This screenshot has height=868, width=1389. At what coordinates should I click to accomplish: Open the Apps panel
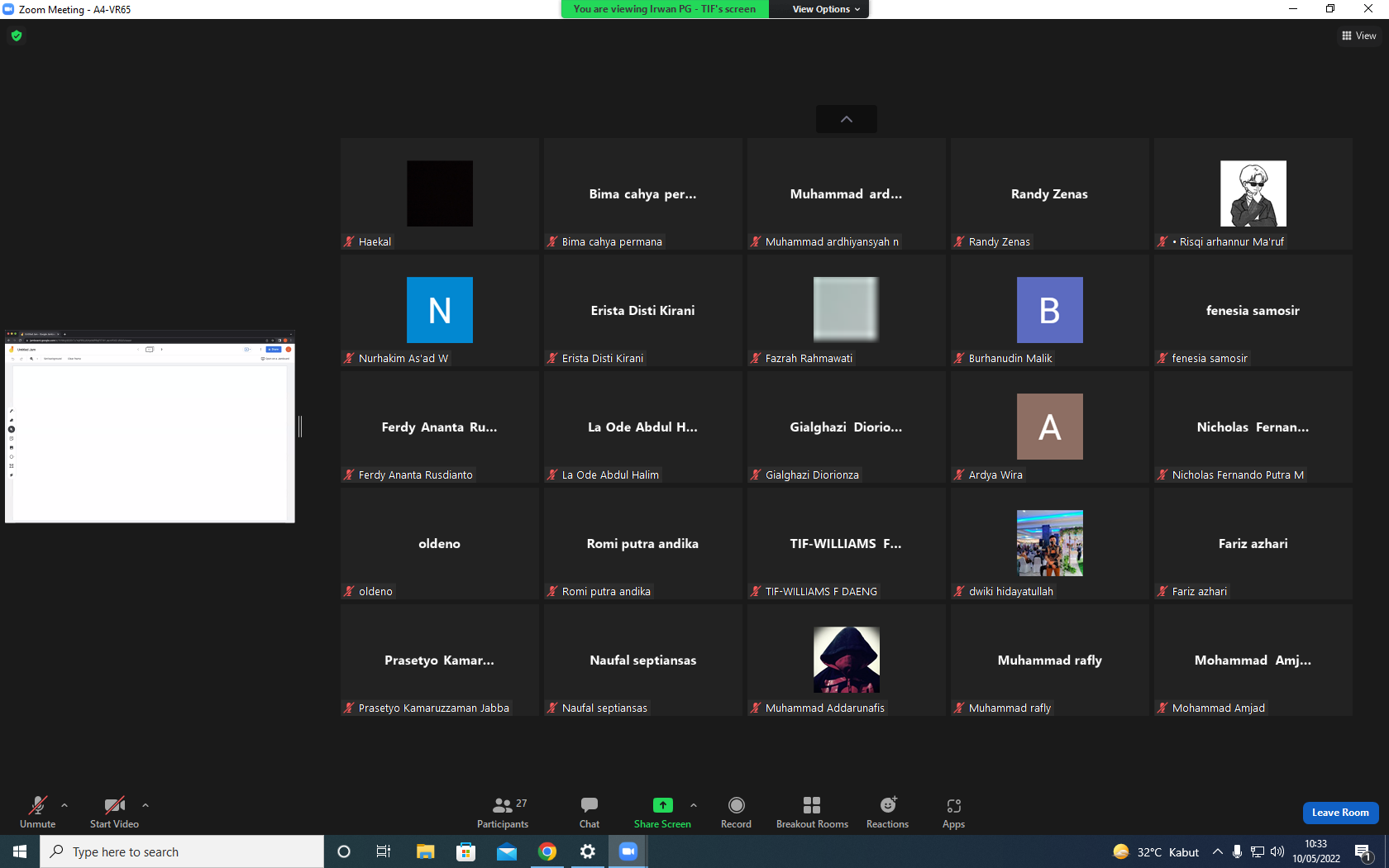pos(953,813)
